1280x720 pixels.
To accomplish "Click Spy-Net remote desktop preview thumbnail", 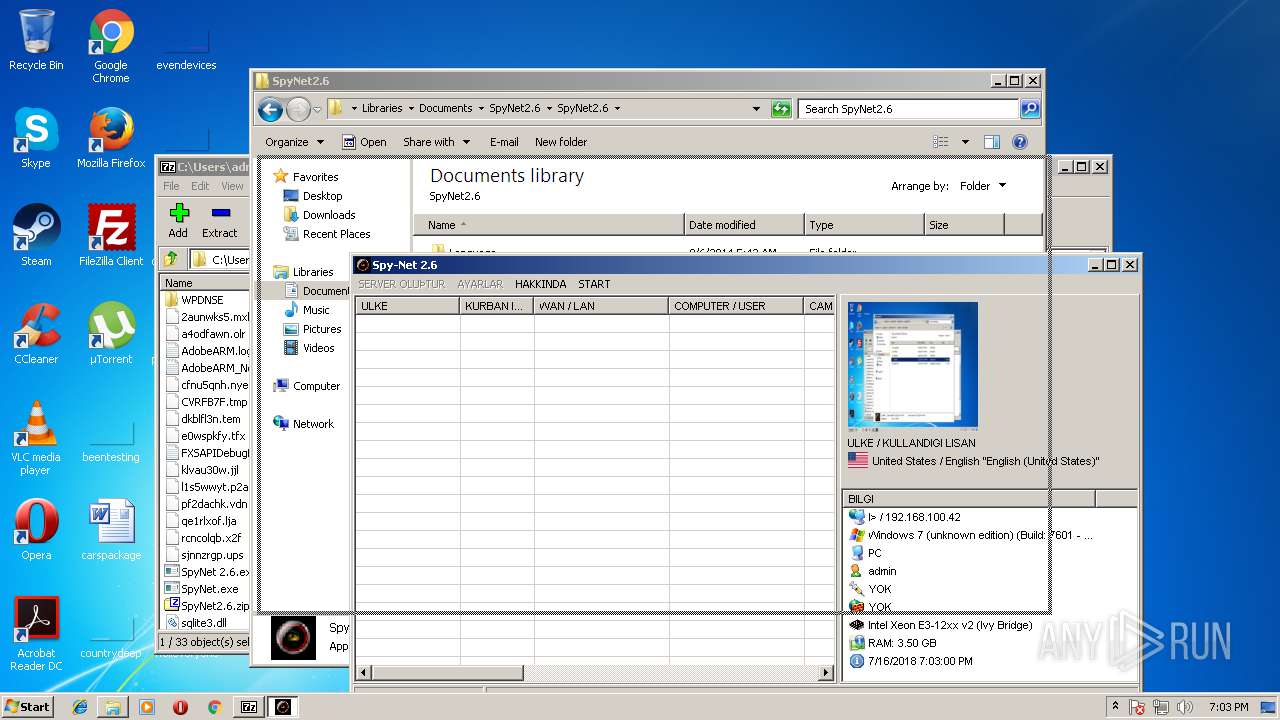I will (913, 366).
